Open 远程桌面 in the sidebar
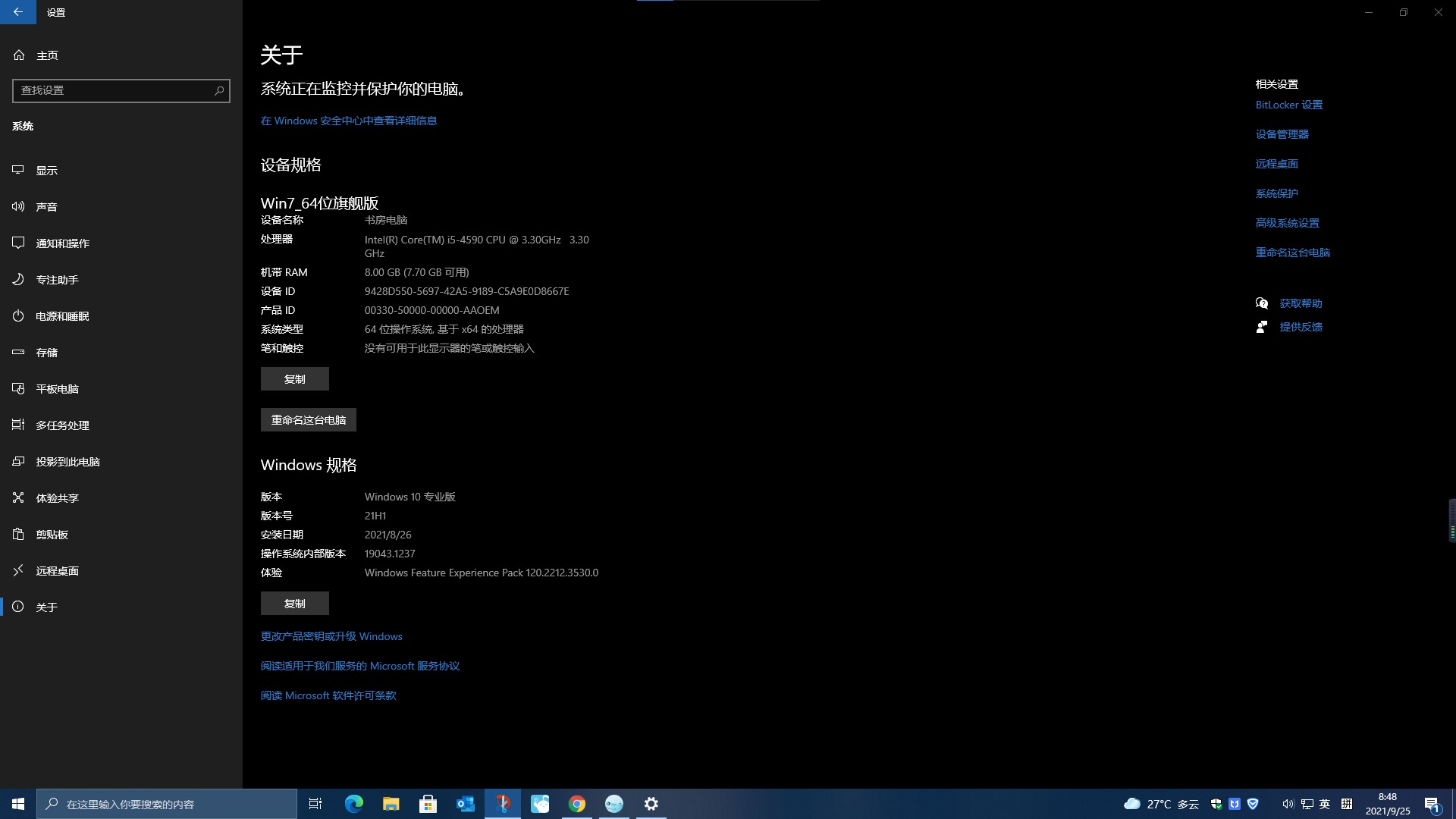Image resolution: width=1456 pixels, height=819 pixels. 121,571
